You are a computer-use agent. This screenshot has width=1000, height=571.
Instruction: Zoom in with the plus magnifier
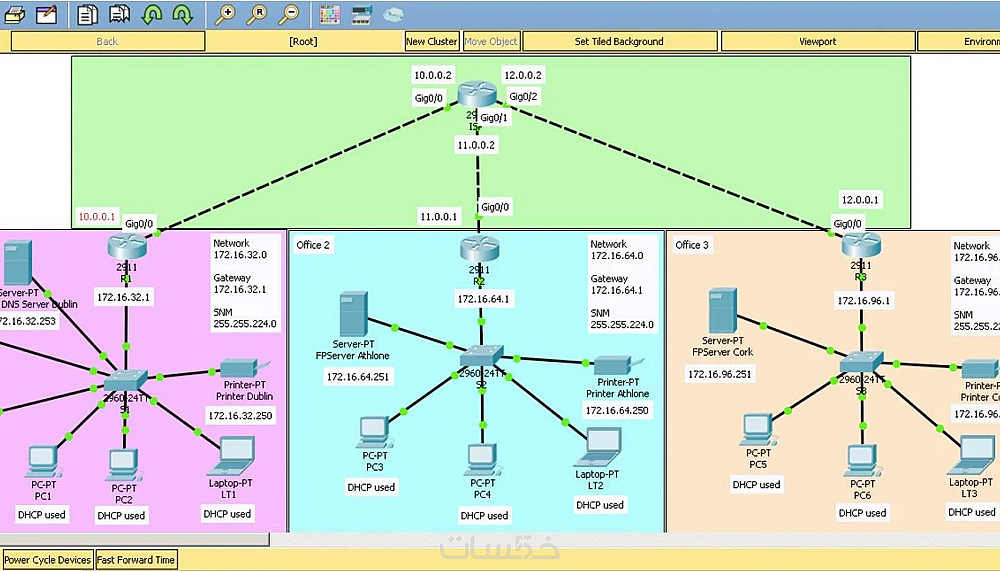(224, 14)
